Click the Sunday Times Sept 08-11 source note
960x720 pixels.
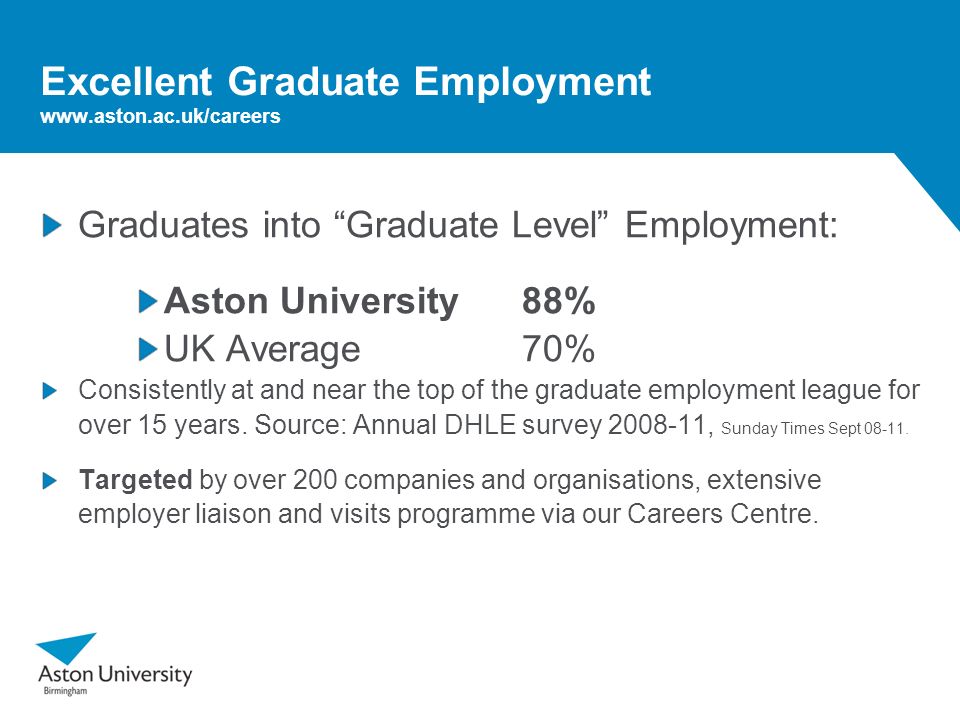(814, 429)
